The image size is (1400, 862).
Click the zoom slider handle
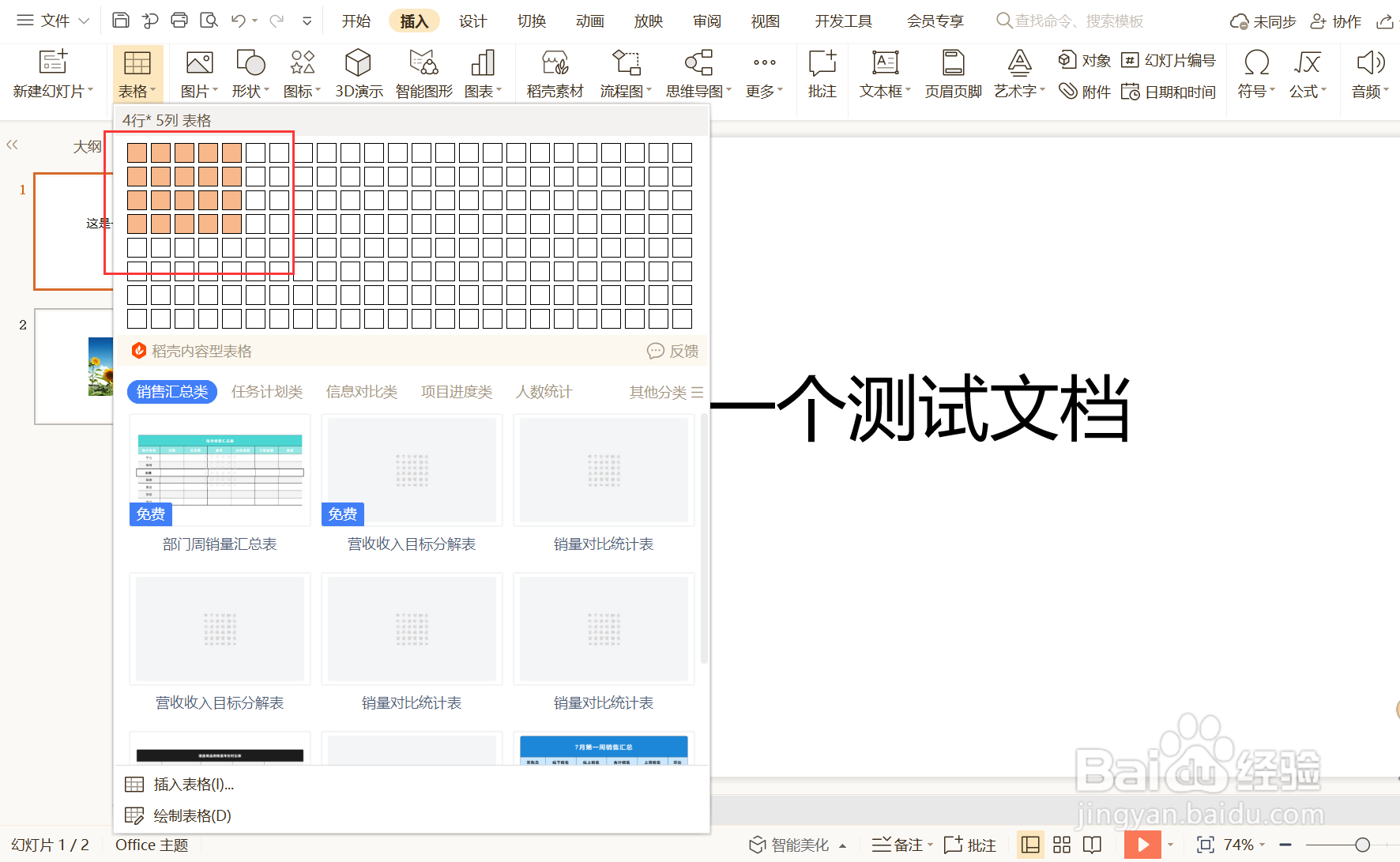tap(1362, 845)
